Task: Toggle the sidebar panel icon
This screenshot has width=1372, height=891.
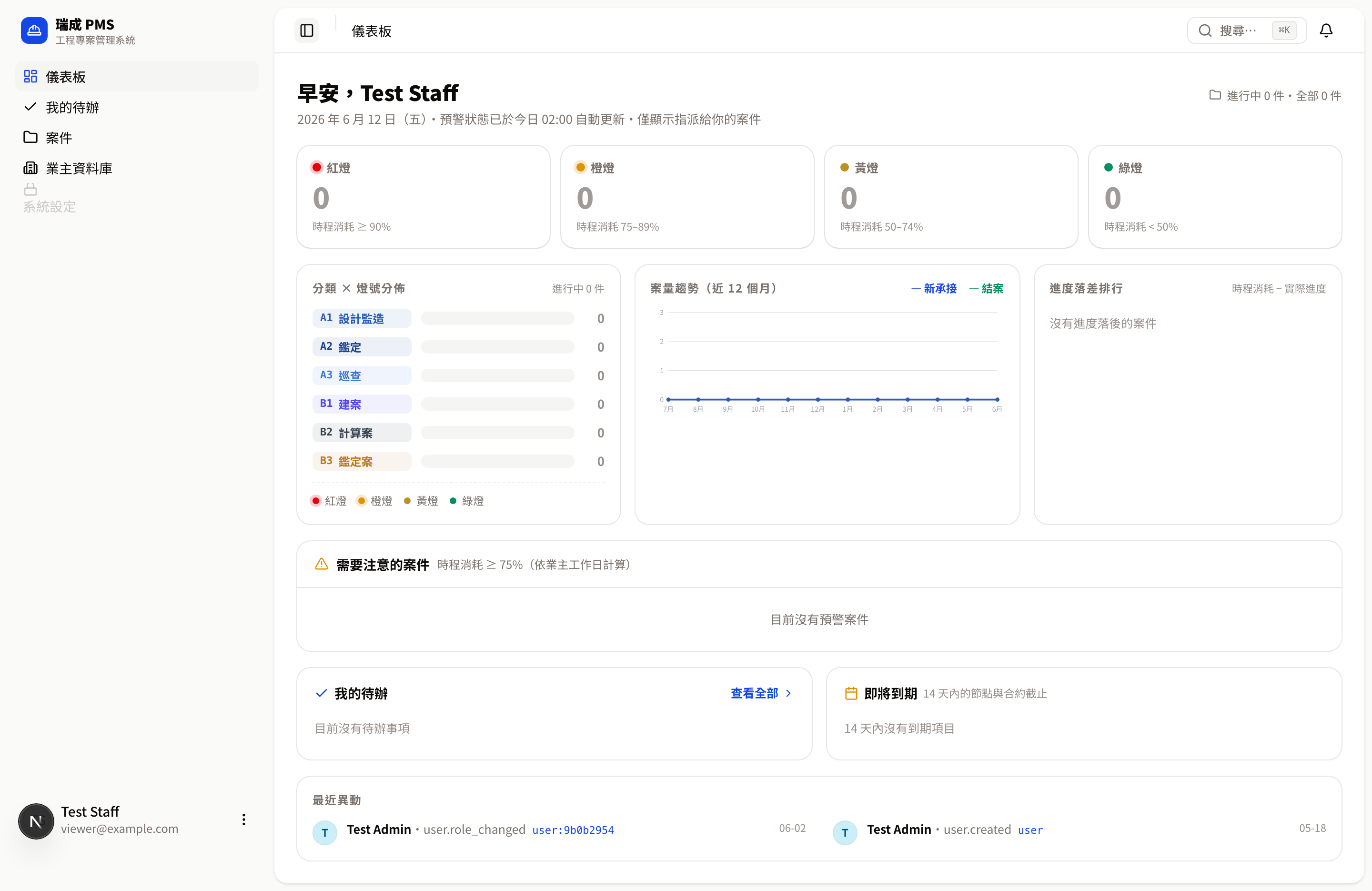Action: (x=307, y=30)
